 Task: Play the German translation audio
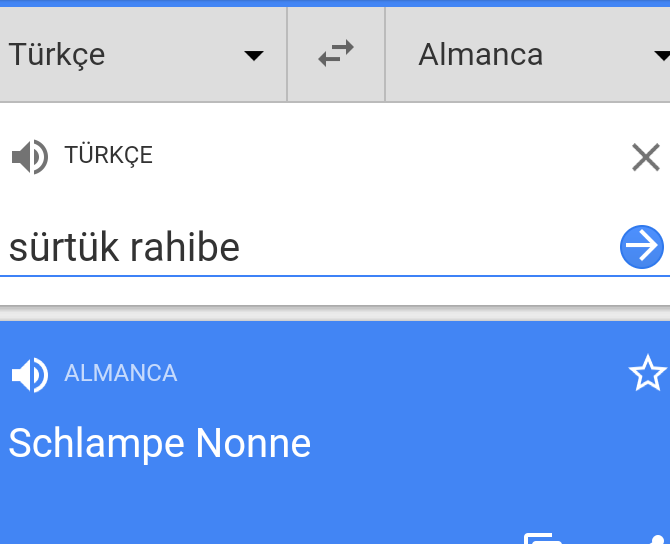click(x=29, y=374)
